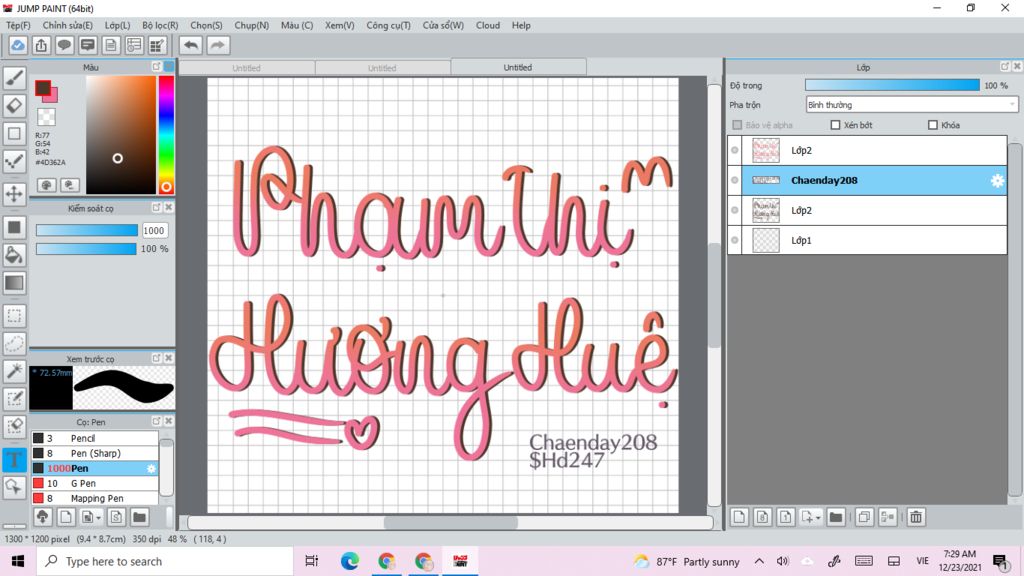Viewport: 1024px width, 576px height.
Task: Select the Pencil brush
Action: pos(95,438)
